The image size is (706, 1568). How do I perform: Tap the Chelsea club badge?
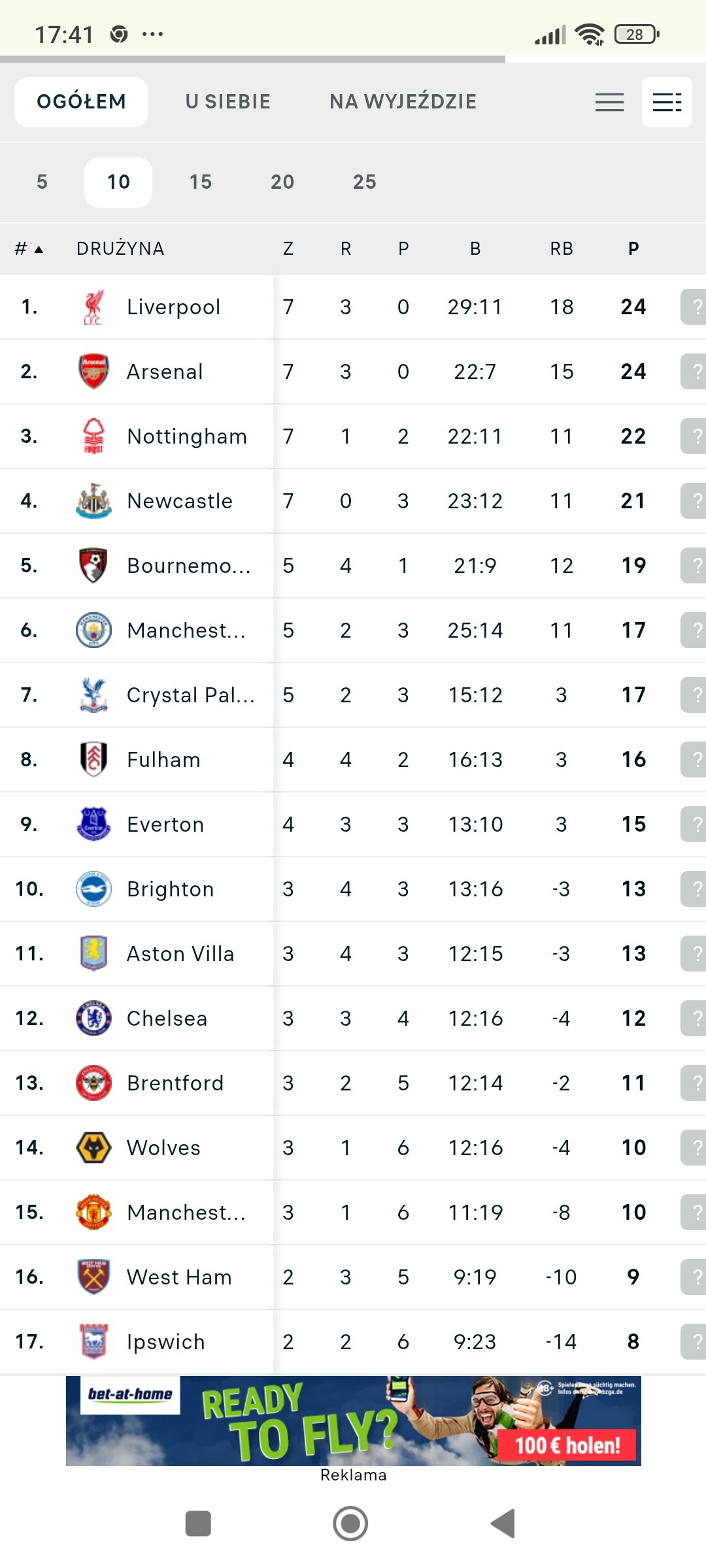pos(93,1019)
